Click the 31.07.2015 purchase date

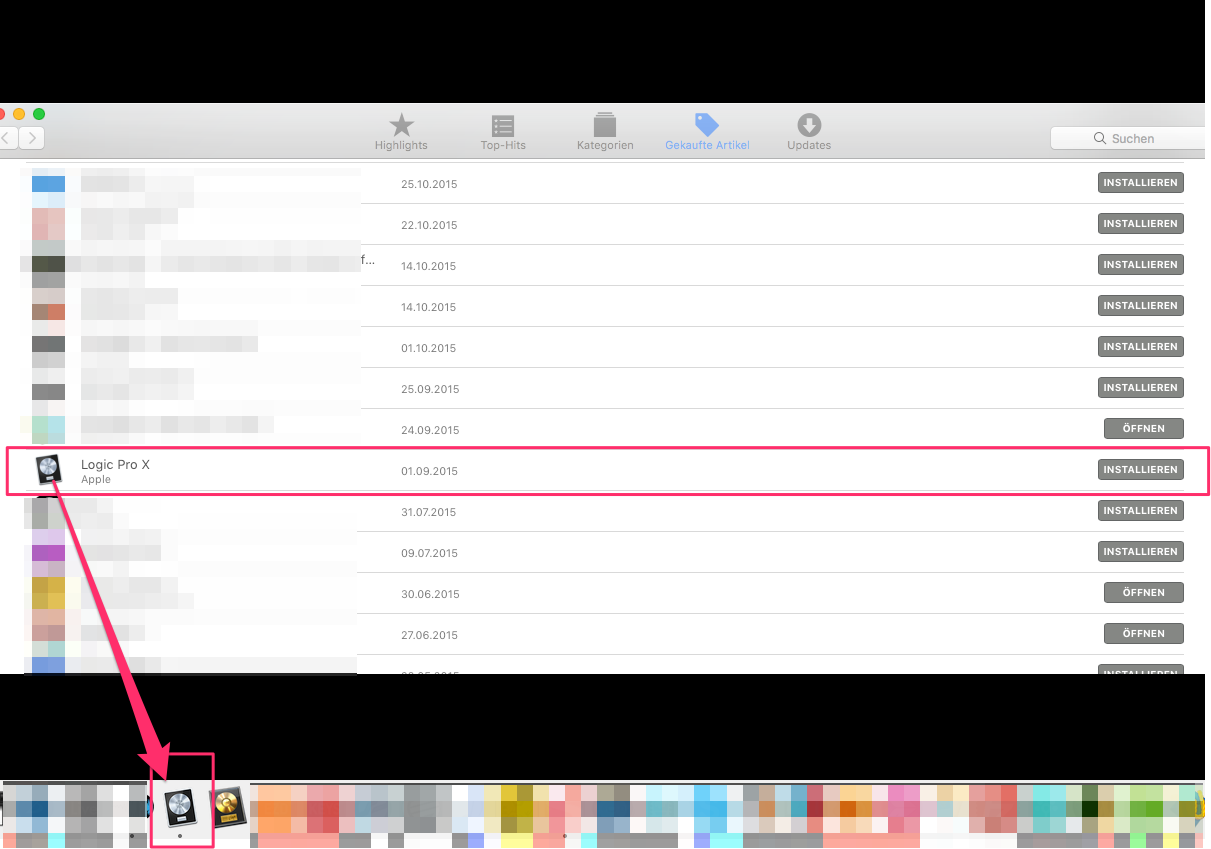point(428,512)
